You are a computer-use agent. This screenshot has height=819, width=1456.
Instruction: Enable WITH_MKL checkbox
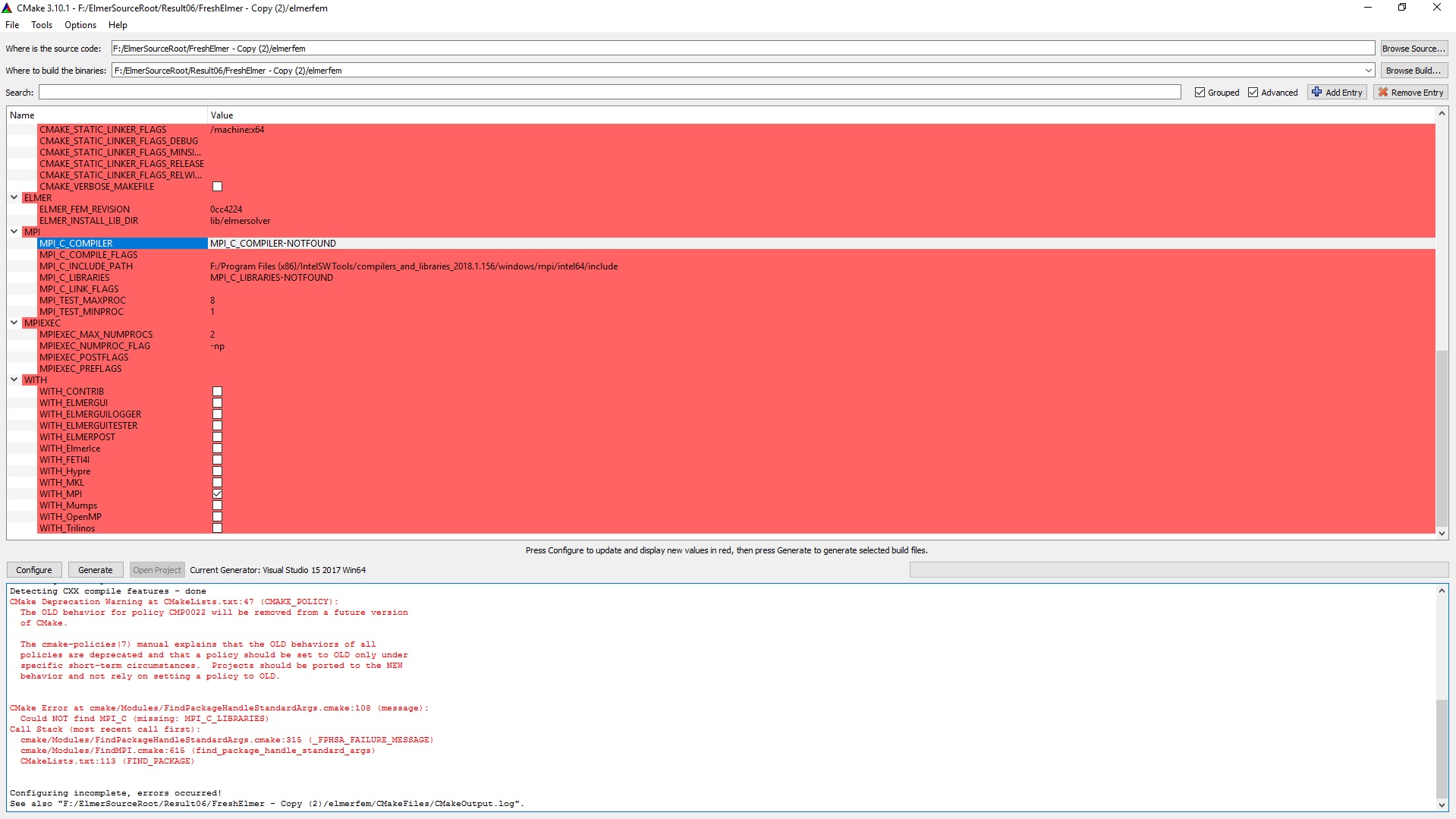(217, 482)
